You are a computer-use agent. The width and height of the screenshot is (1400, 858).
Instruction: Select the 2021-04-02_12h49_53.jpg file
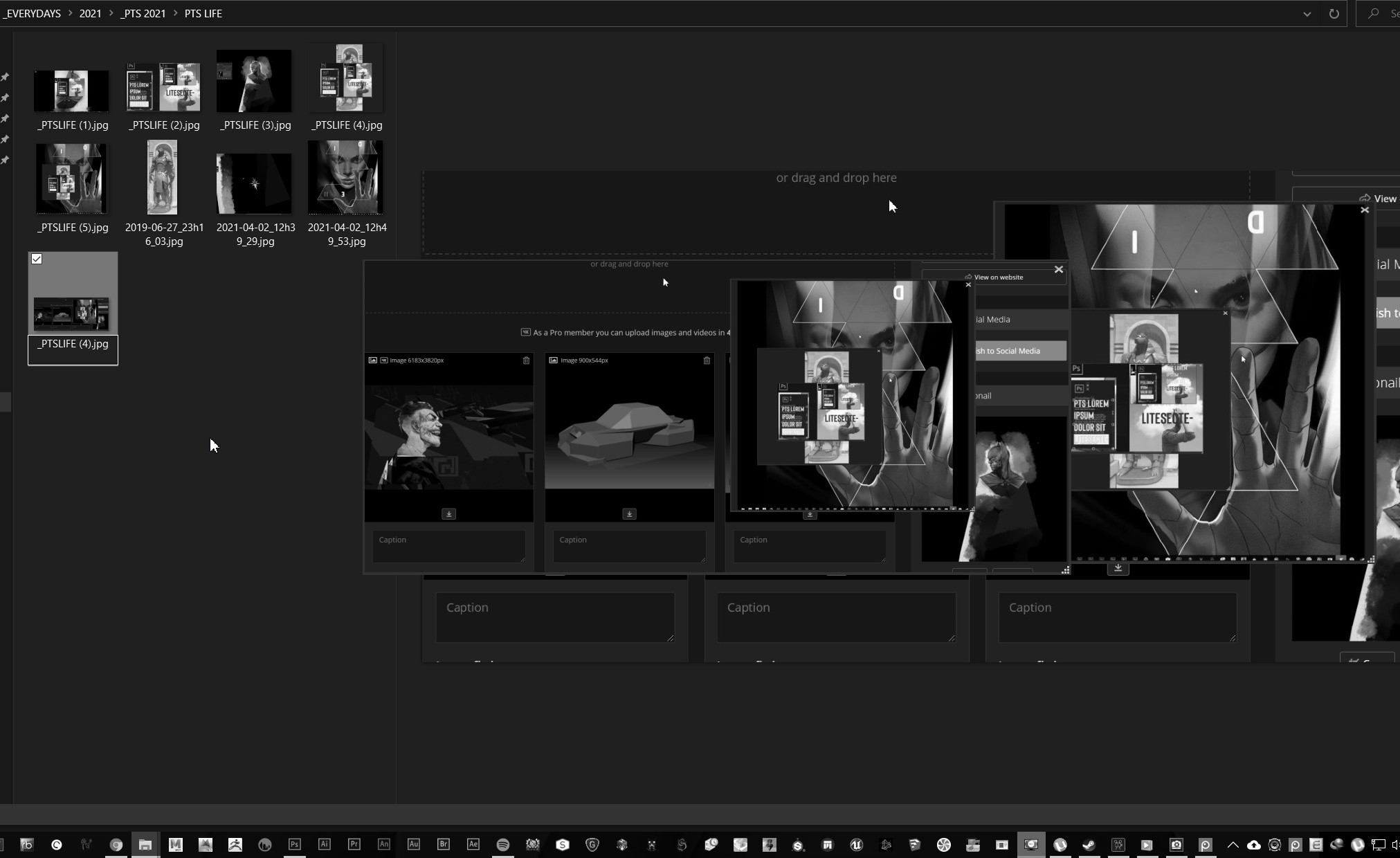pos(345,177)
